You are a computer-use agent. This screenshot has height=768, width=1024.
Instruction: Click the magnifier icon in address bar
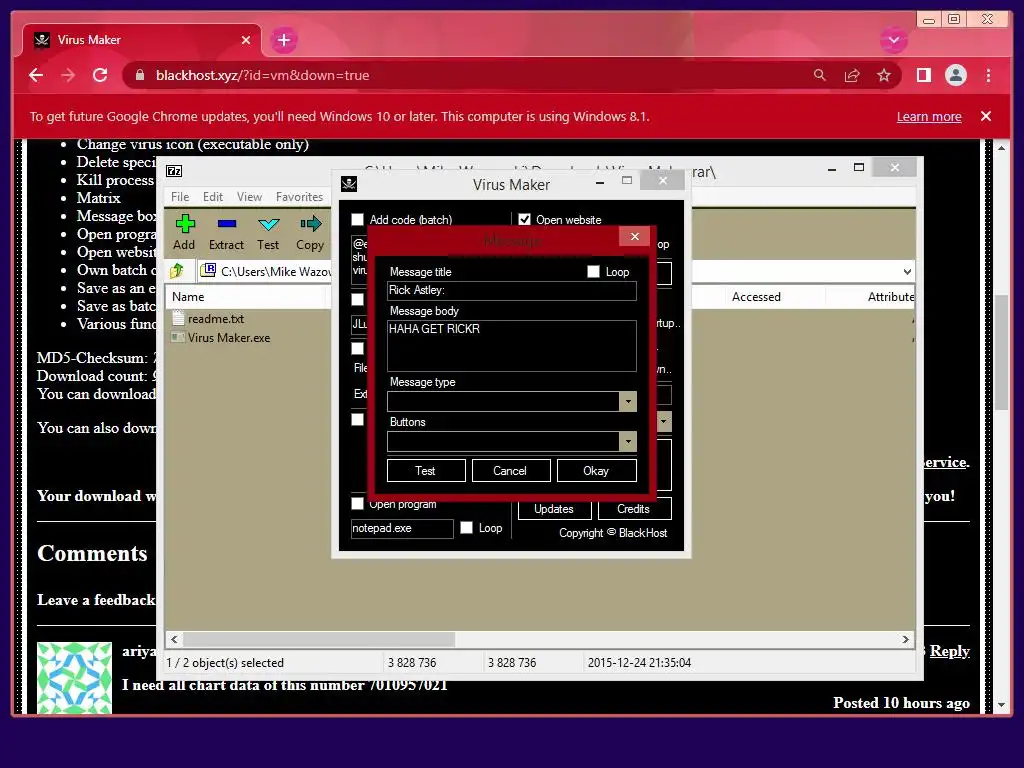pos(820,75)
